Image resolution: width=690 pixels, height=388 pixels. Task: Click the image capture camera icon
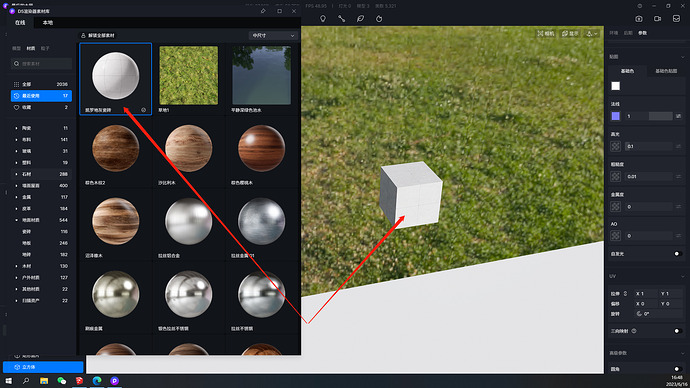point(639,18)
